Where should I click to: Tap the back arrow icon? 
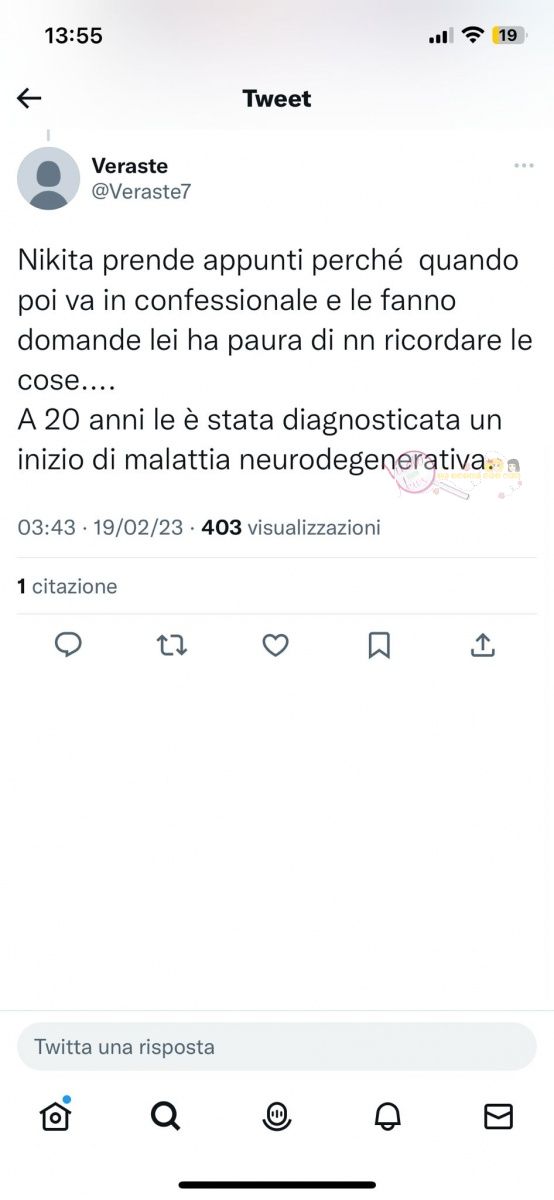click(29, 98)
